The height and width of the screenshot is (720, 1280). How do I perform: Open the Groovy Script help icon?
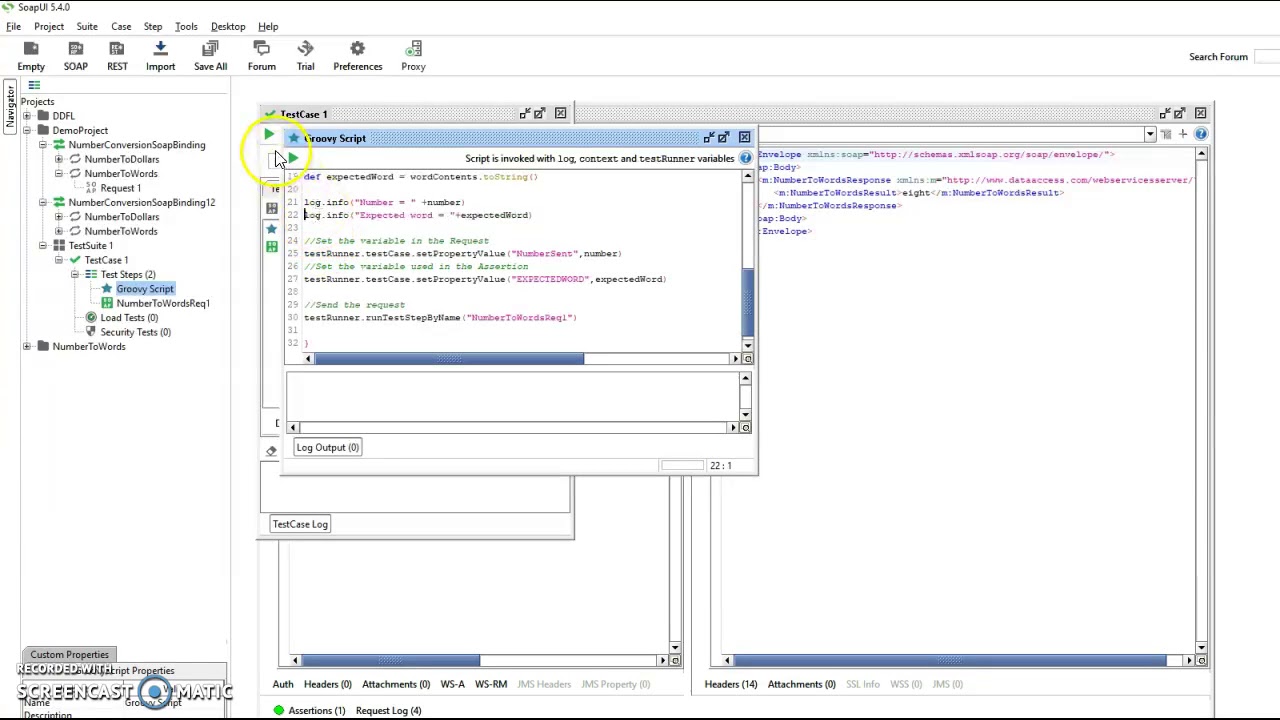[x=745, y=158]
